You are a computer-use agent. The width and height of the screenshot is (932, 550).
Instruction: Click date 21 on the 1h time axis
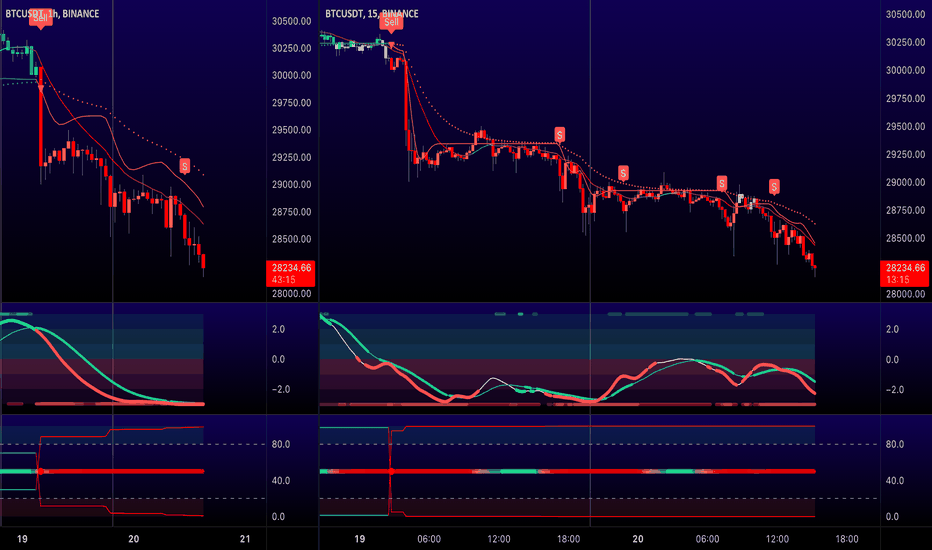(x=245, y=539)
